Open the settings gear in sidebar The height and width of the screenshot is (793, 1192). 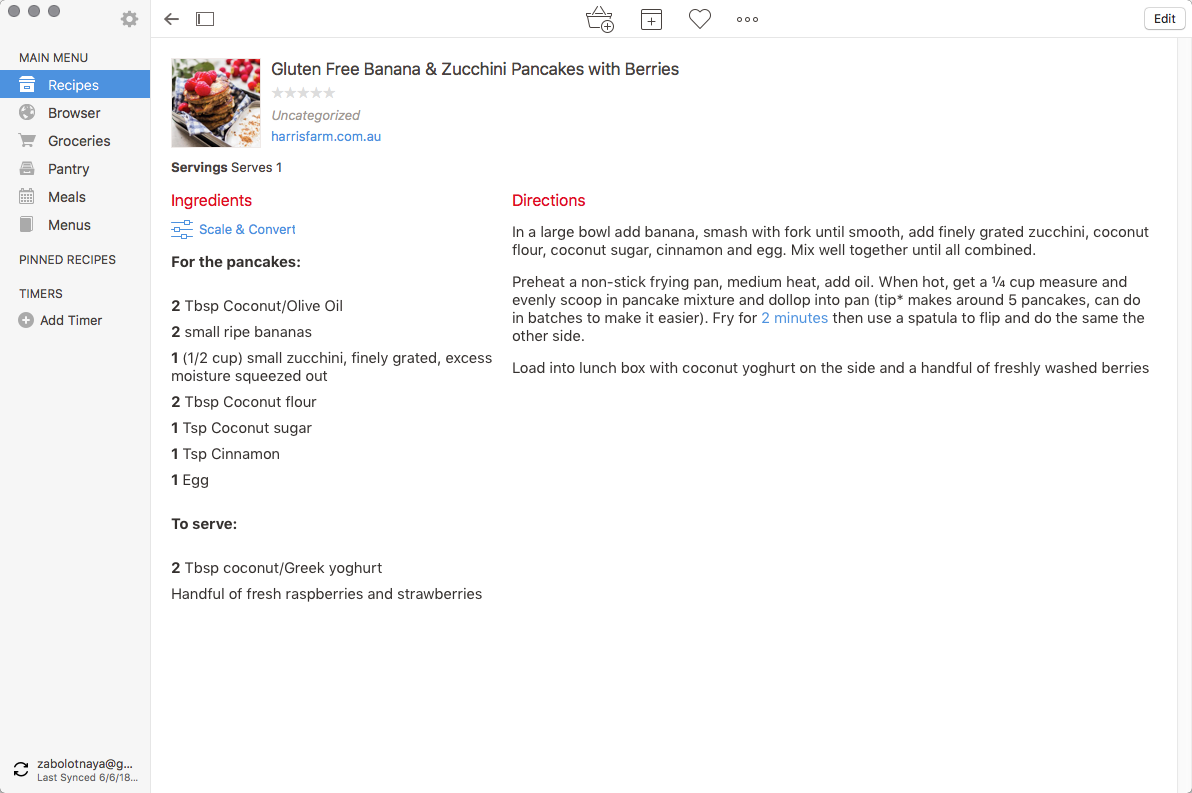(129, 19)
